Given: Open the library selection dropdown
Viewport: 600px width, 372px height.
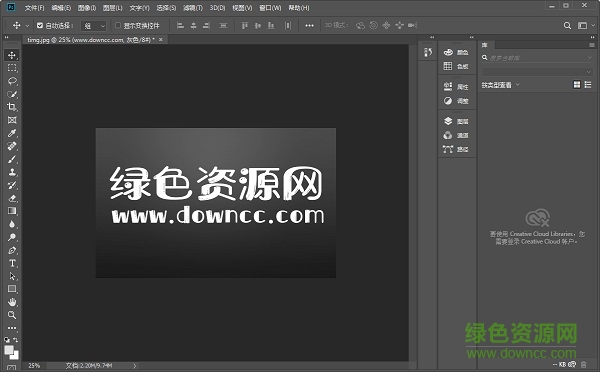Looking at the screenshot, I should pos(537,72).
